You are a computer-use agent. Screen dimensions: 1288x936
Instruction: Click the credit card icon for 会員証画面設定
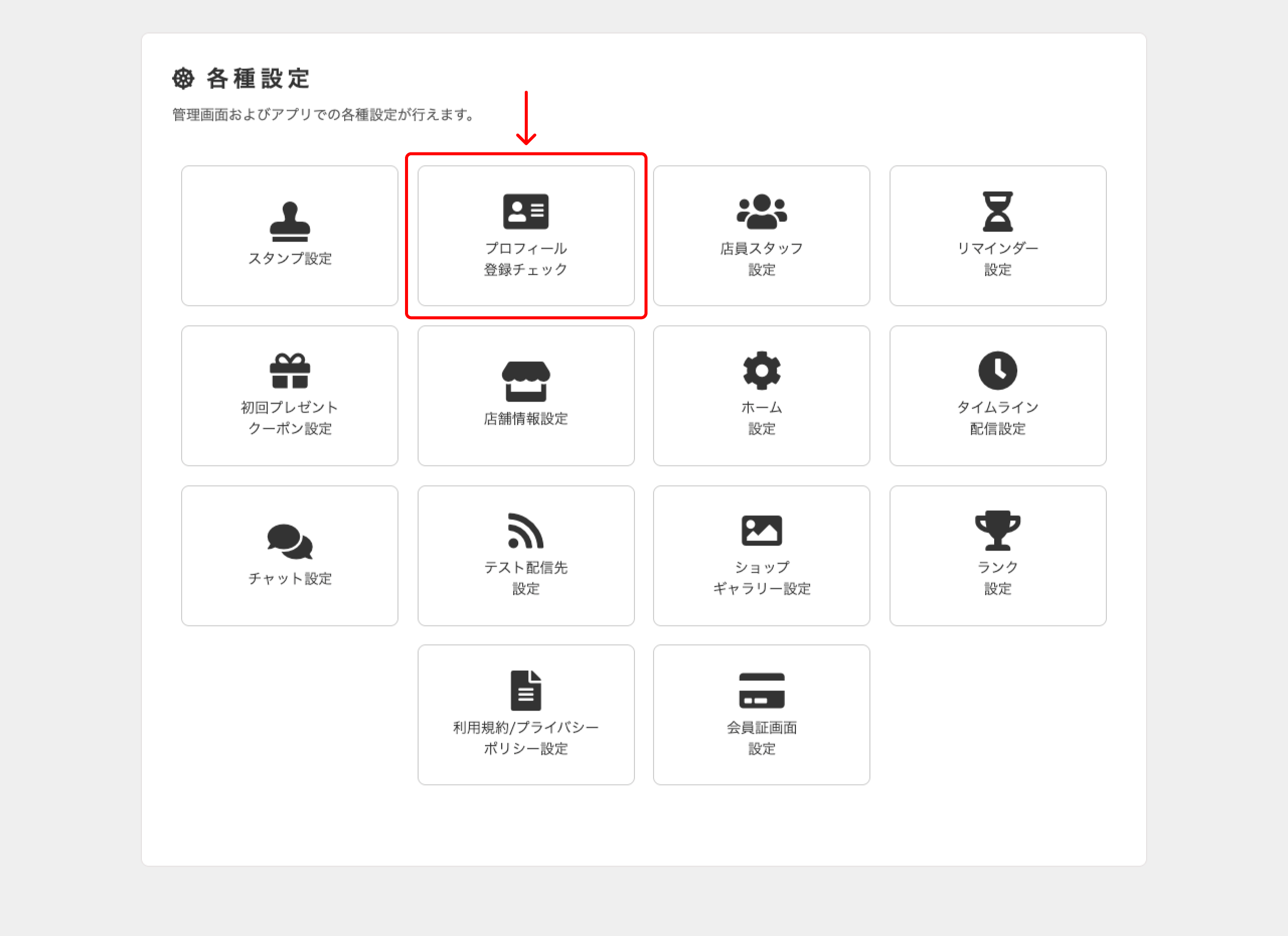[x=762, y=690]
